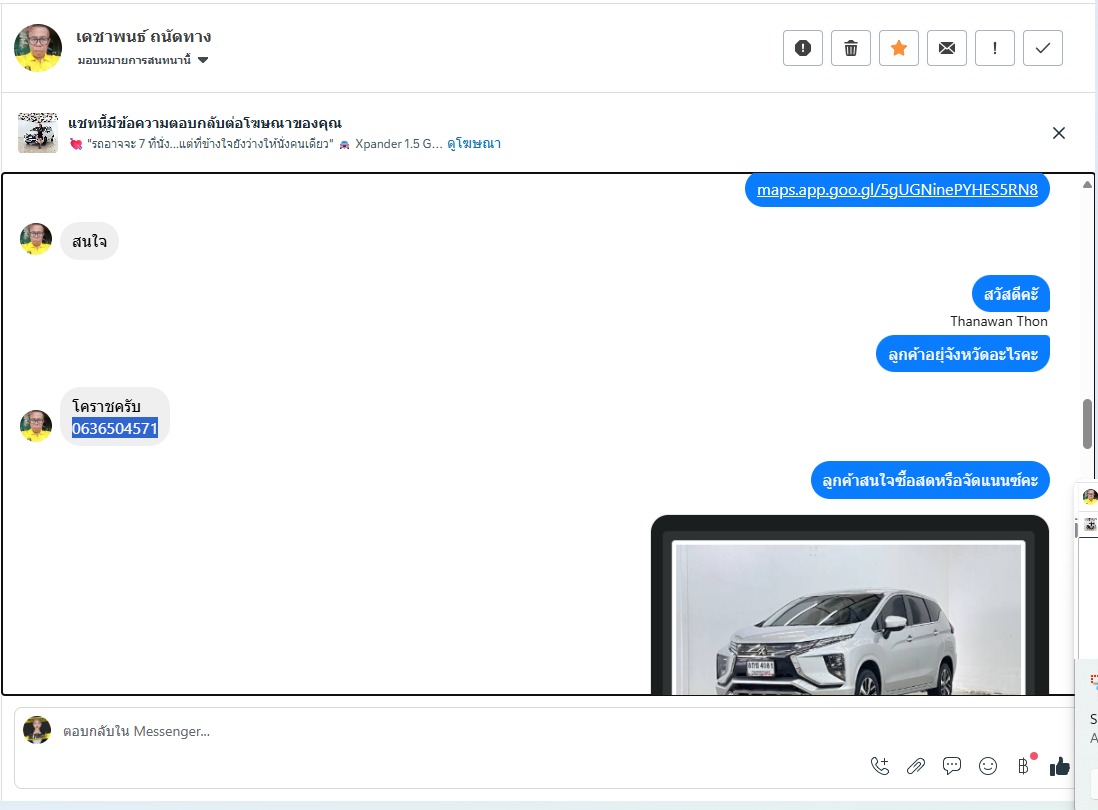The image size is (1098, 810).
Task: Click the highlighted phone number 0636504571
Action: 115,429
